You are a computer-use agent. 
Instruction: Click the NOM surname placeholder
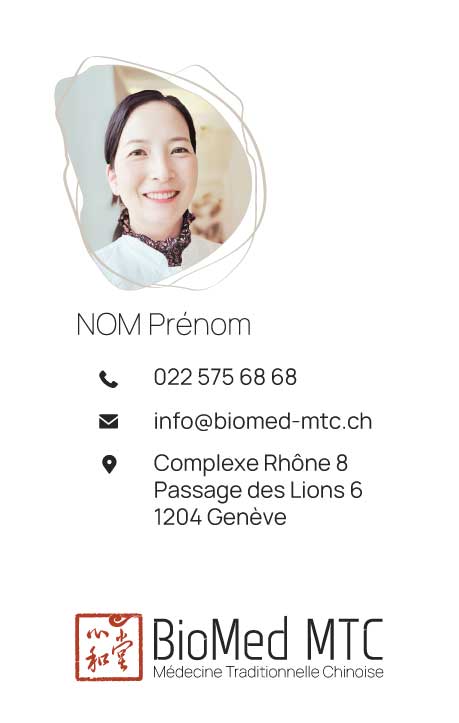click(109, 324)
